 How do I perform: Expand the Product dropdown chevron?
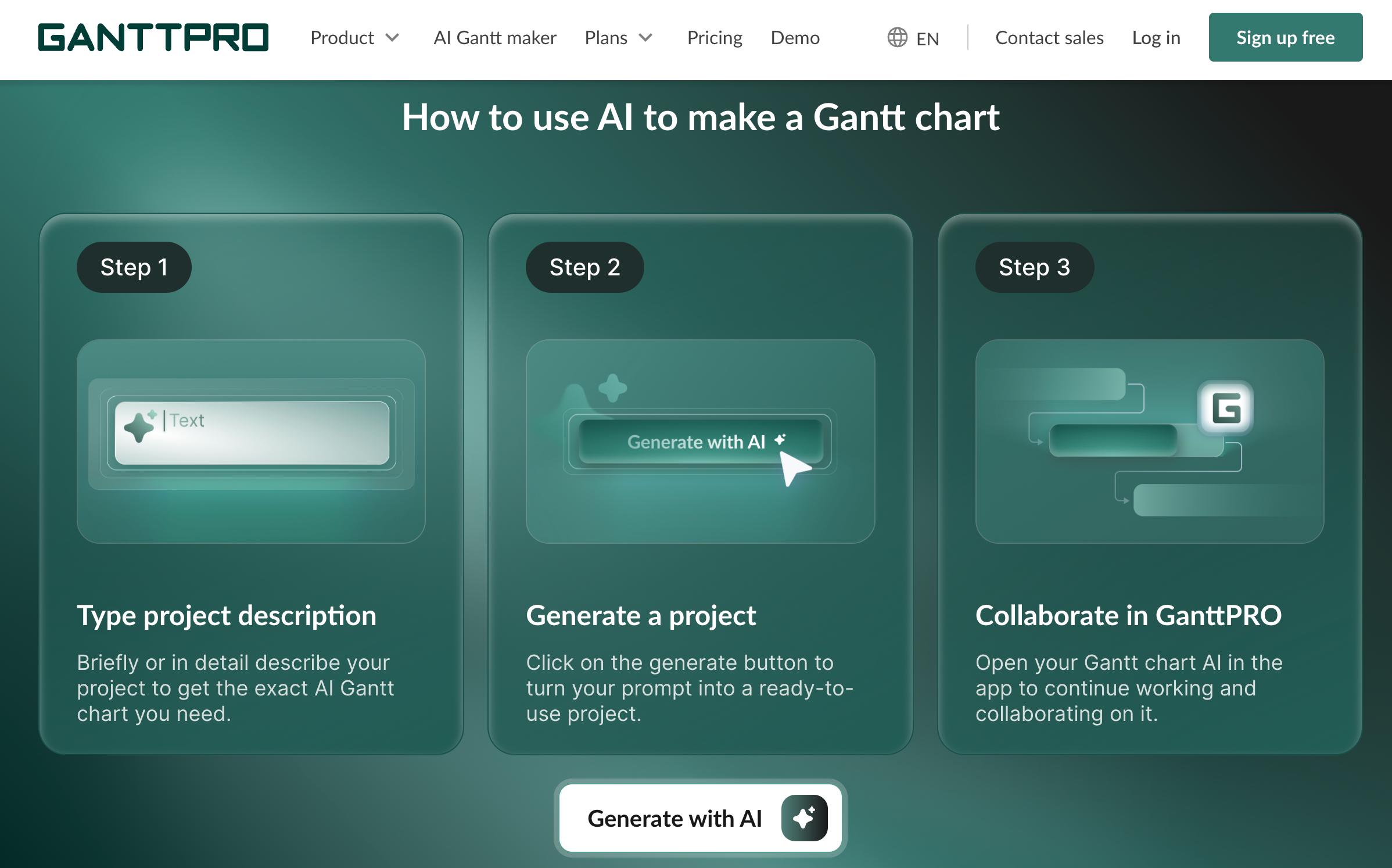pyautogui.click(x=393, y=38)
